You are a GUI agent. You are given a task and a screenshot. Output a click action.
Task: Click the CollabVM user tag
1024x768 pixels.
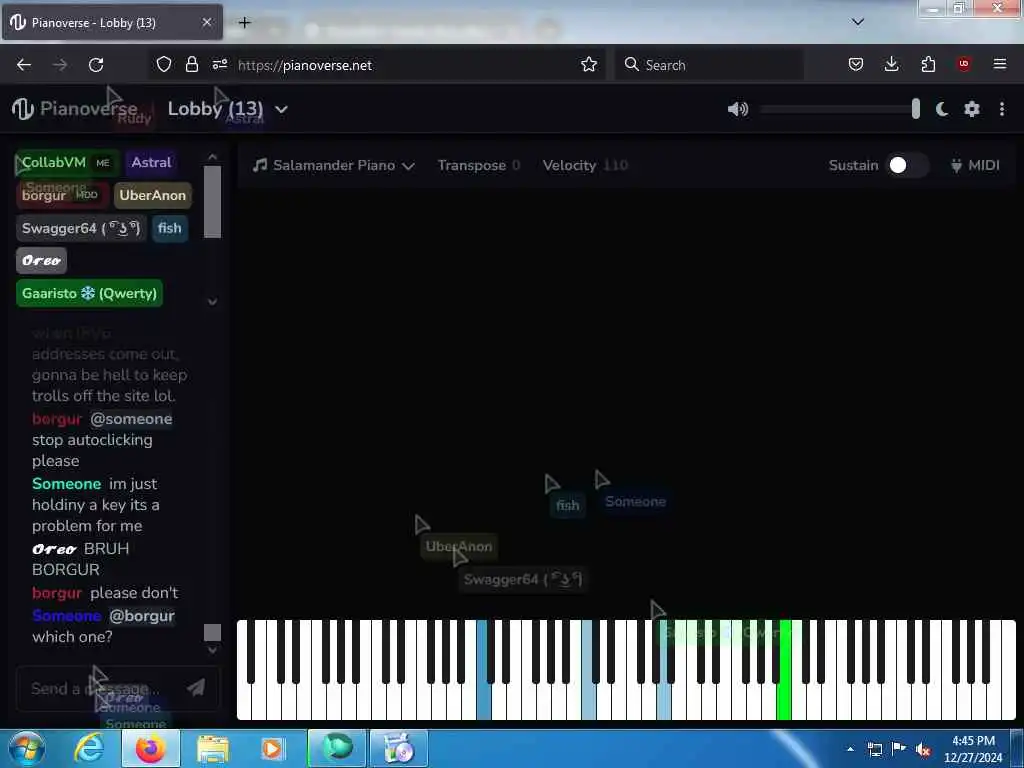point(67,163)
